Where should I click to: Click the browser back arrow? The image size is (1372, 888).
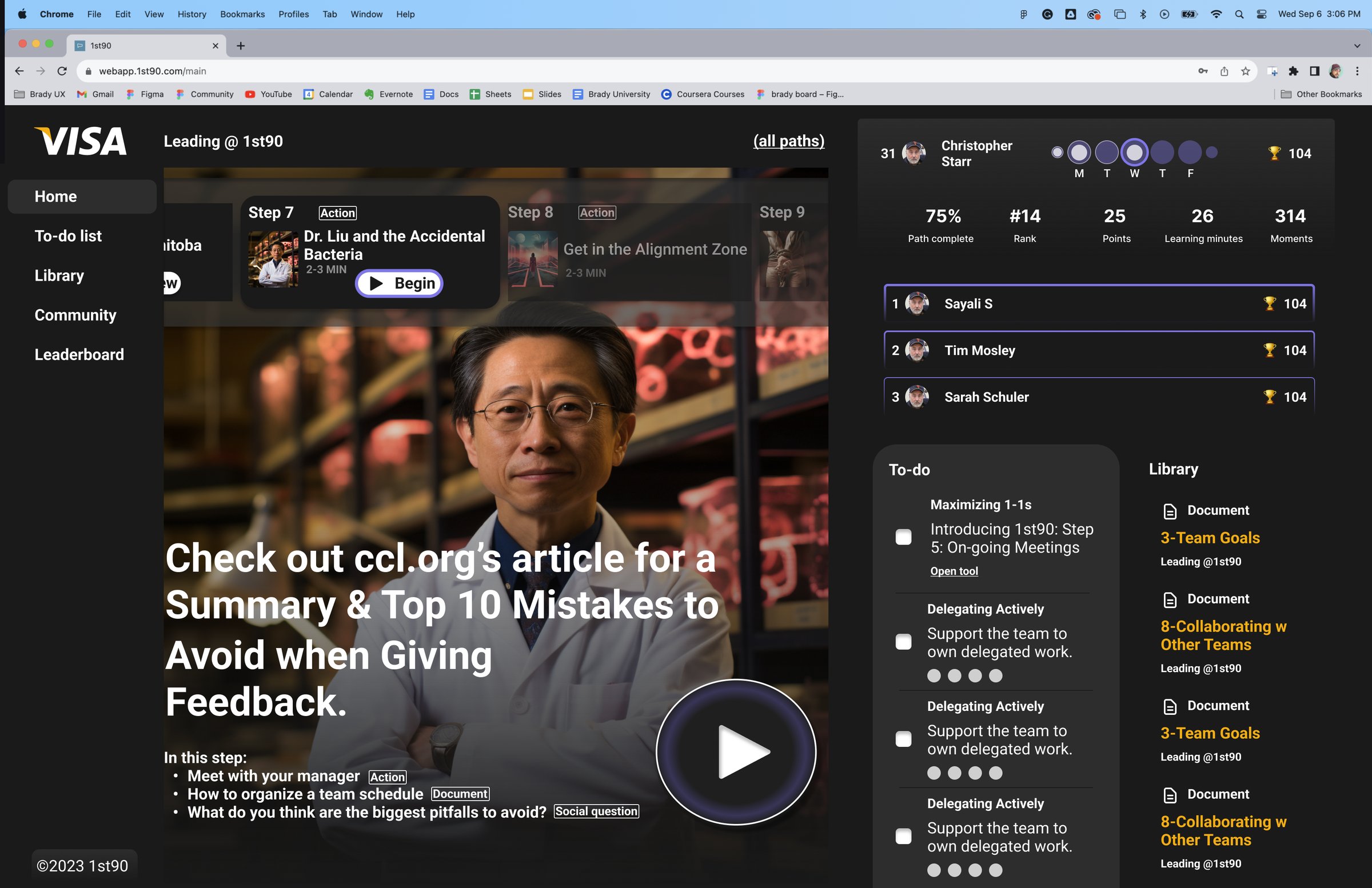click(19, 71)
